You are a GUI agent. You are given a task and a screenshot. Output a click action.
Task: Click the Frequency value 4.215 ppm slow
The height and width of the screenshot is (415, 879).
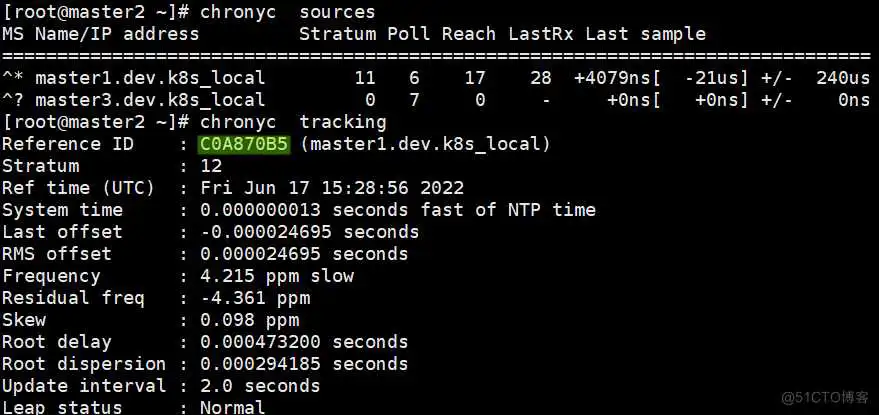[277, 276]
